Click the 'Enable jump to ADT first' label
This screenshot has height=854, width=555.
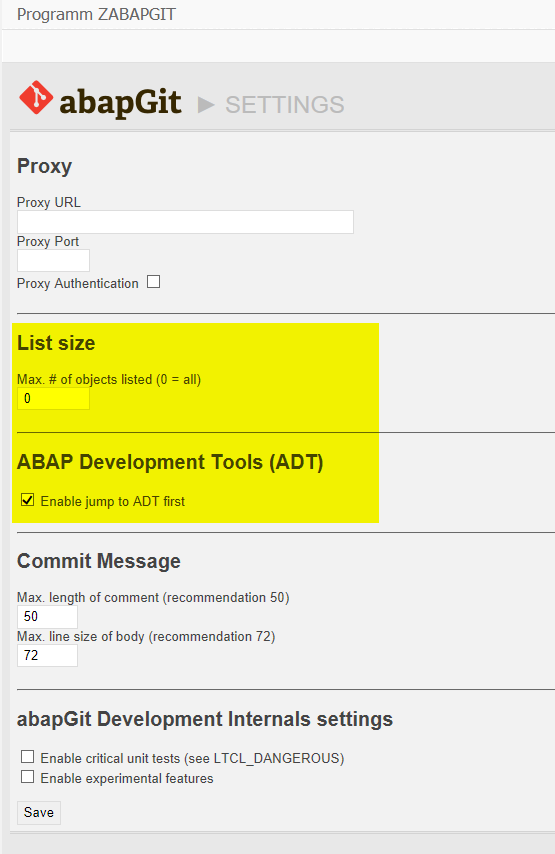(113, 502)
